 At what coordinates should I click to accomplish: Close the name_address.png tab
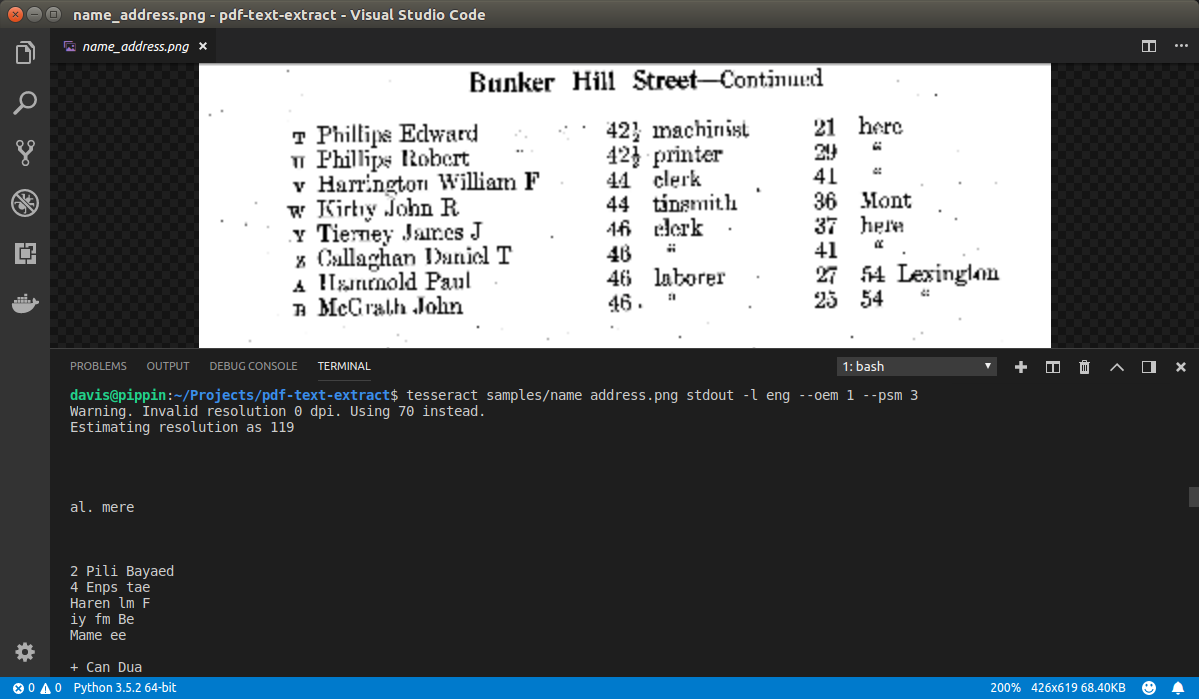click(x=203, y=47)
